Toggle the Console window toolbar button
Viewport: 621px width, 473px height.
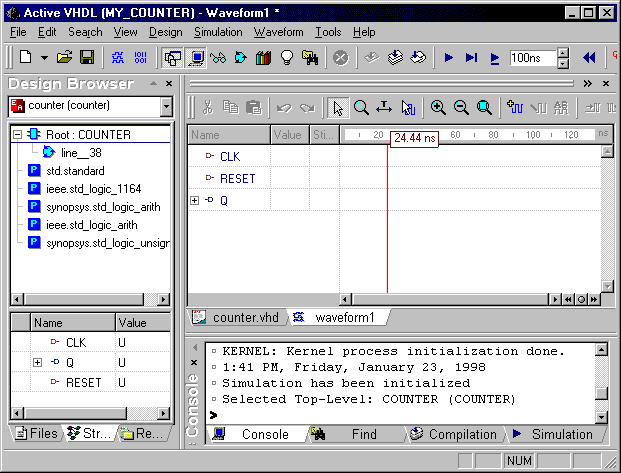[197, 58]
